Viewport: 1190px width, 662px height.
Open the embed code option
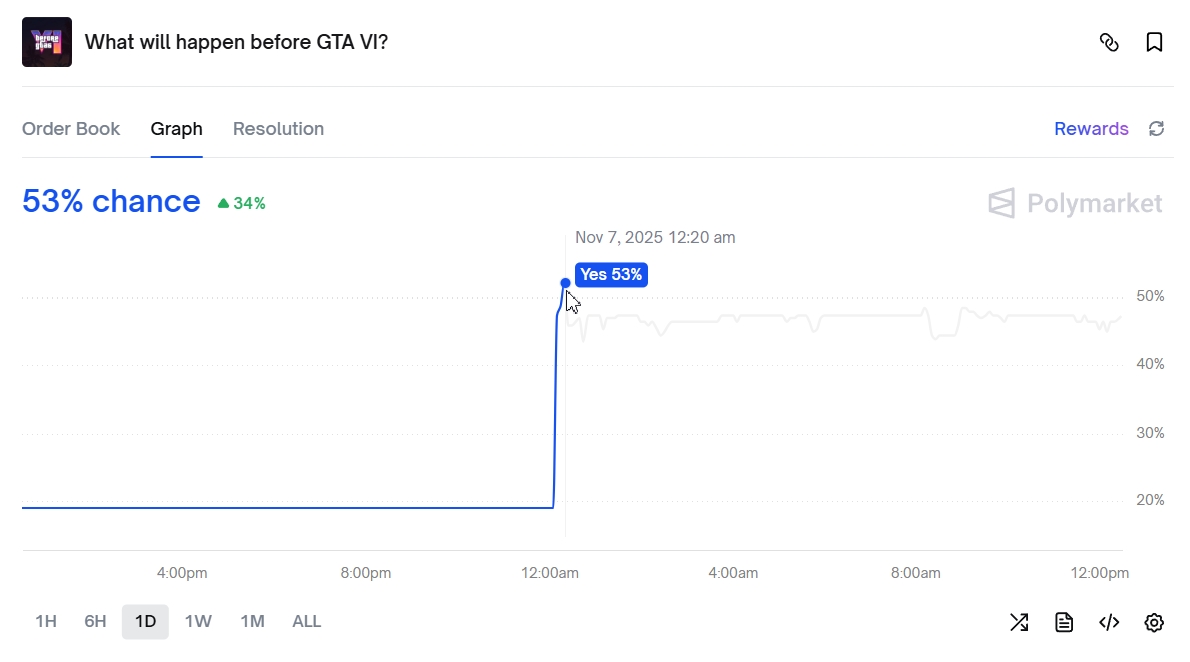coord(1109,622)
